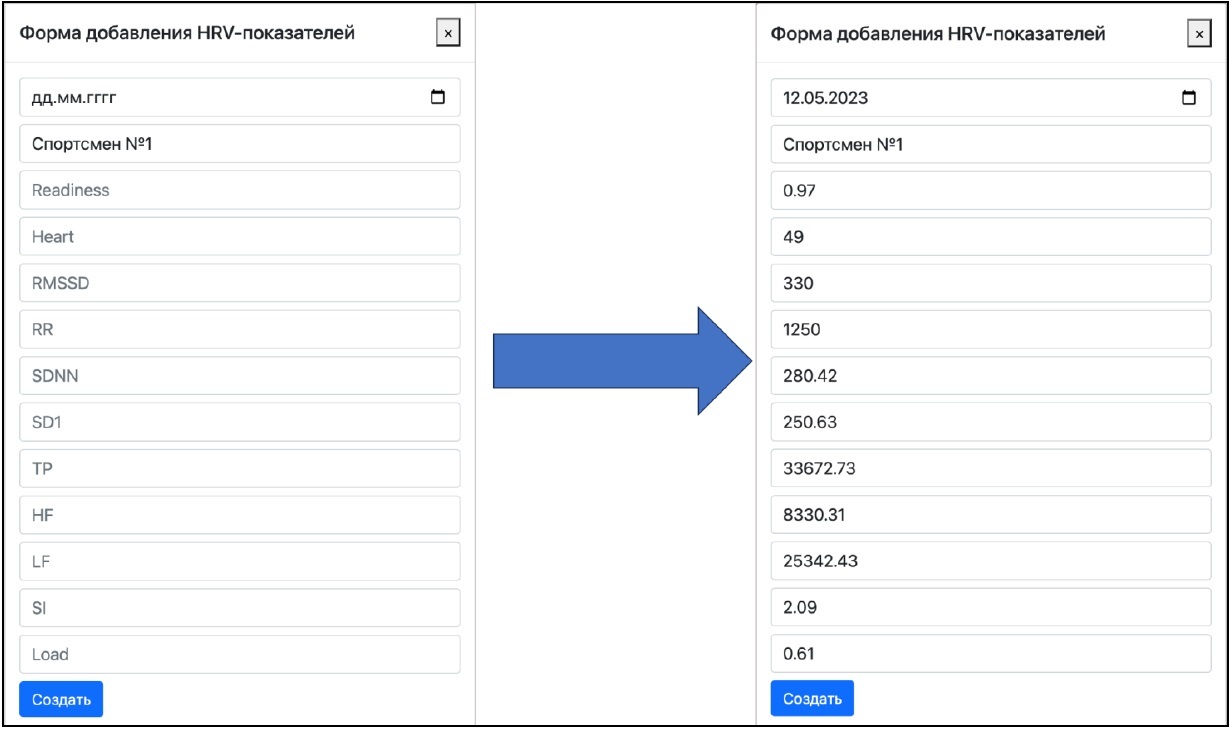
Task: Click the field containing 2.09
Action: pos(990,608)
